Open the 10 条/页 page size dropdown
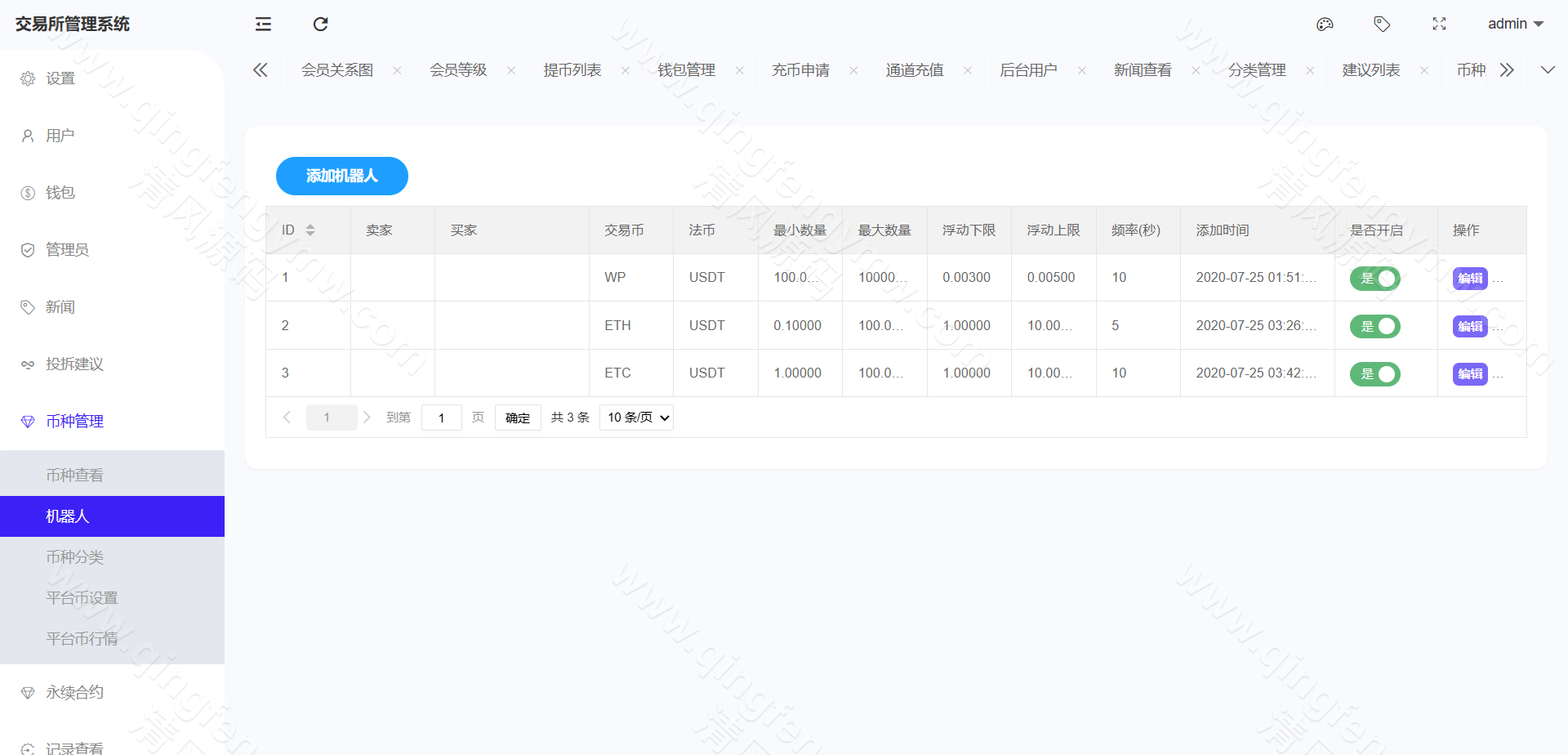This screenshot has height=755, width=1568. tap(636, 417)
